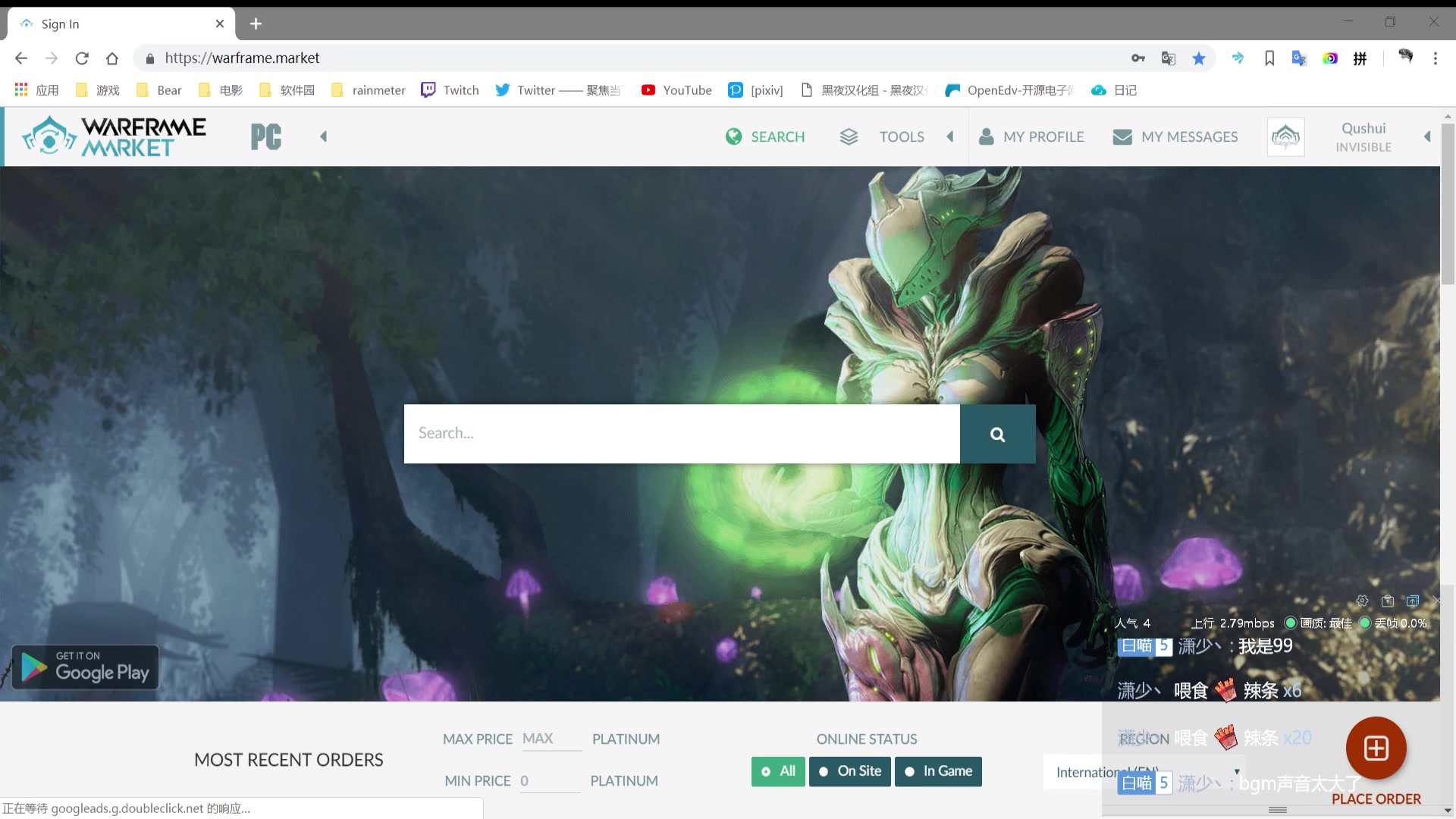Open the rainmeter bookmark folder

[369, 90]
